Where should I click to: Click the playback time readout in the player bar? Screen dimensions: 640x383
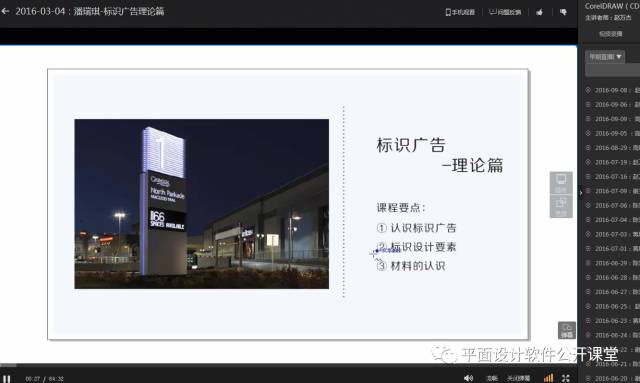coord(44,379)
